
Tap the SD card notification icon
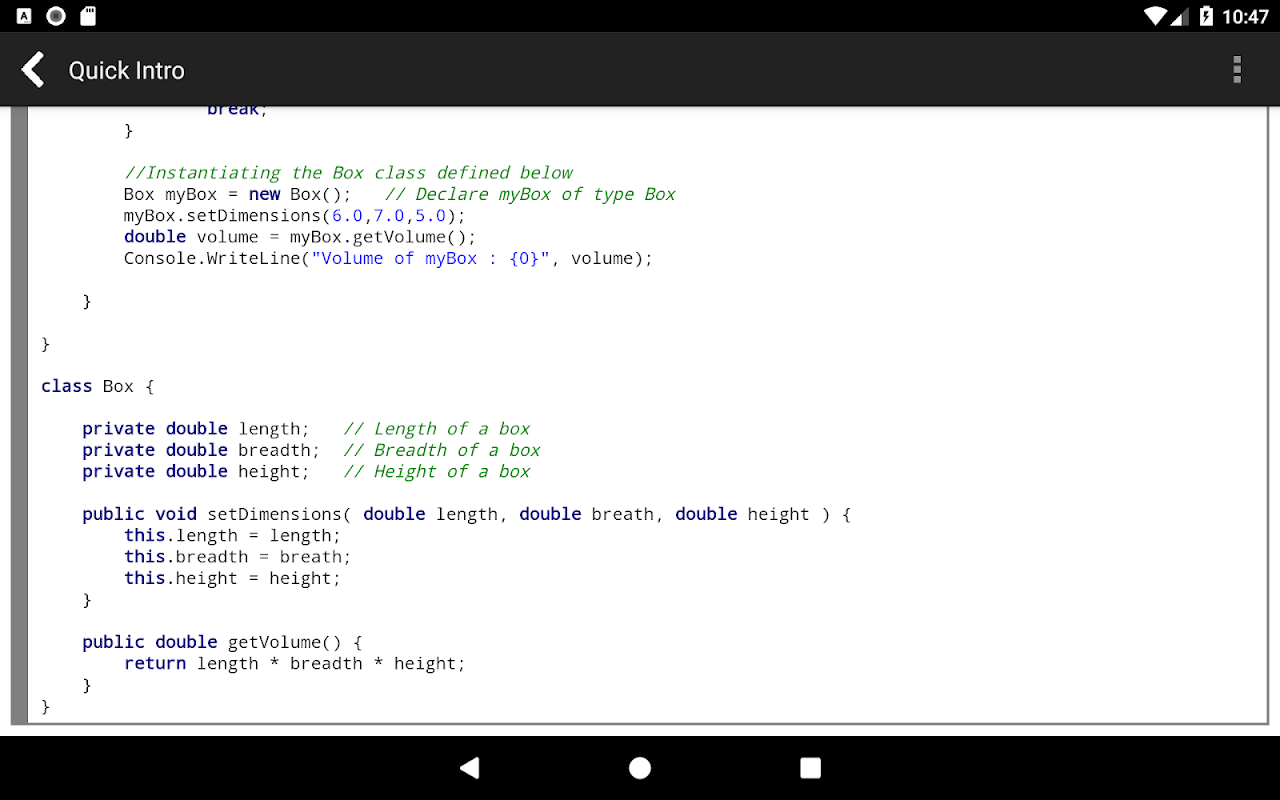click(88, 16)
